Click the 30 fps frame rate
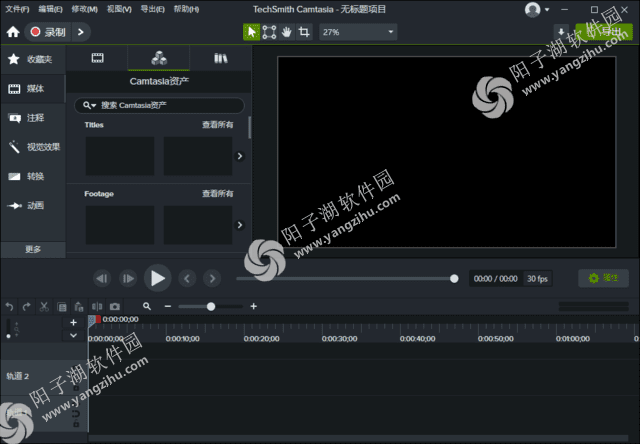Screen dimensions: 640x444 [537, 279]
